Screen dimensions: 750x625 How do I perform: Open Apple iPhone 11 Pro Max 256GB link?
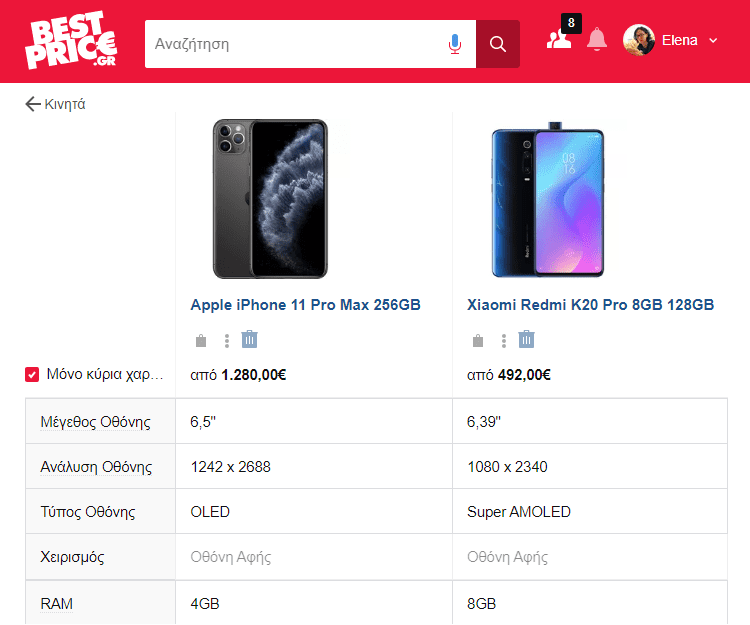[x=305, y=305]
